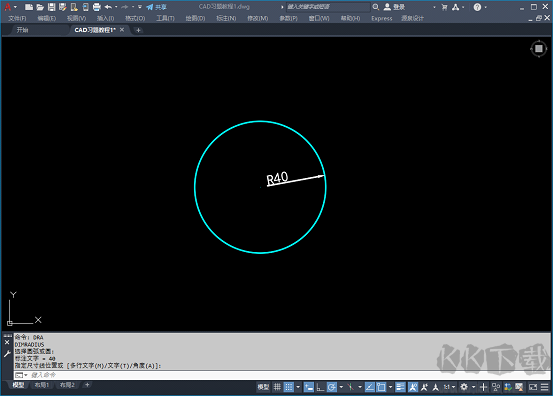This screenshot has width=553, height=396.
Task: Switch to the 布局1 layout tab
Action: click(x=42, y=385)
